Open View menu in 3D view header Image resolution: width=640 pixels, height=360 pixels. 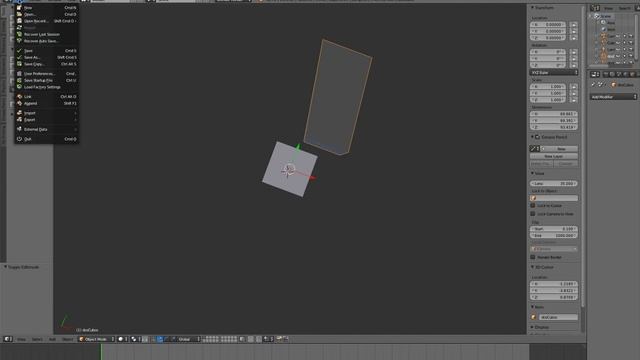pos(21,339)
